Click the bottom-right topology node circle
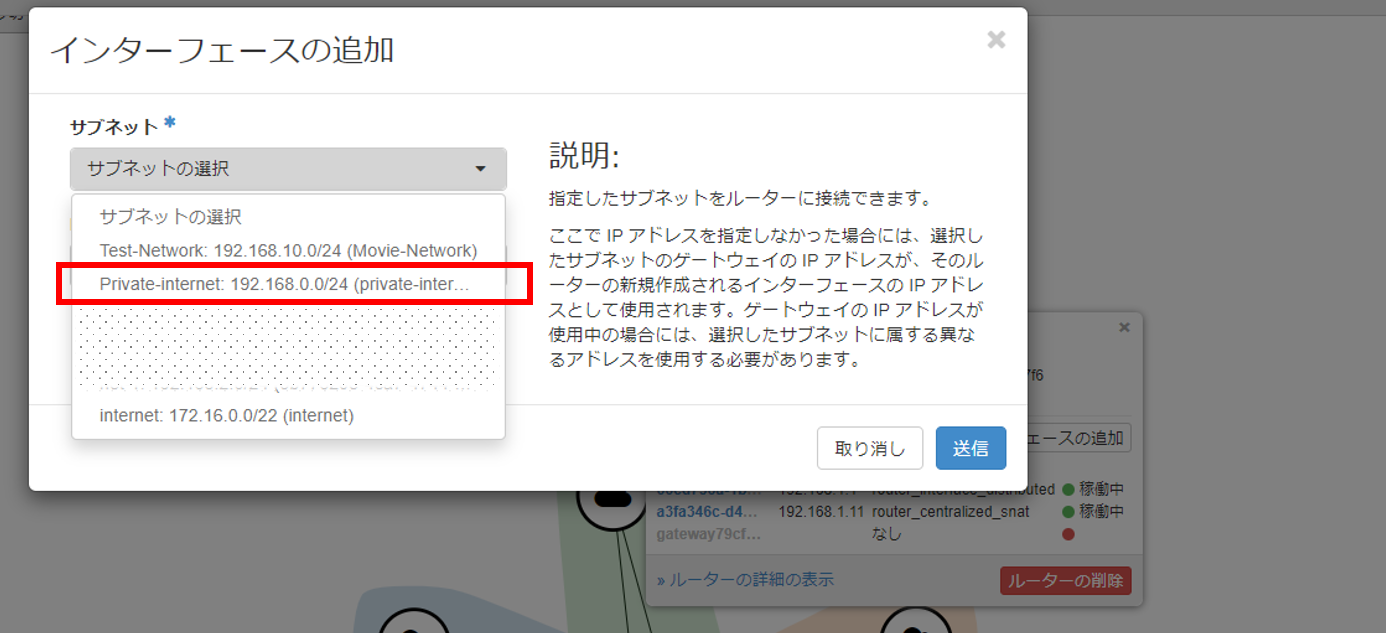Screen dimensions: 1386x633 [x=913, y=622]
